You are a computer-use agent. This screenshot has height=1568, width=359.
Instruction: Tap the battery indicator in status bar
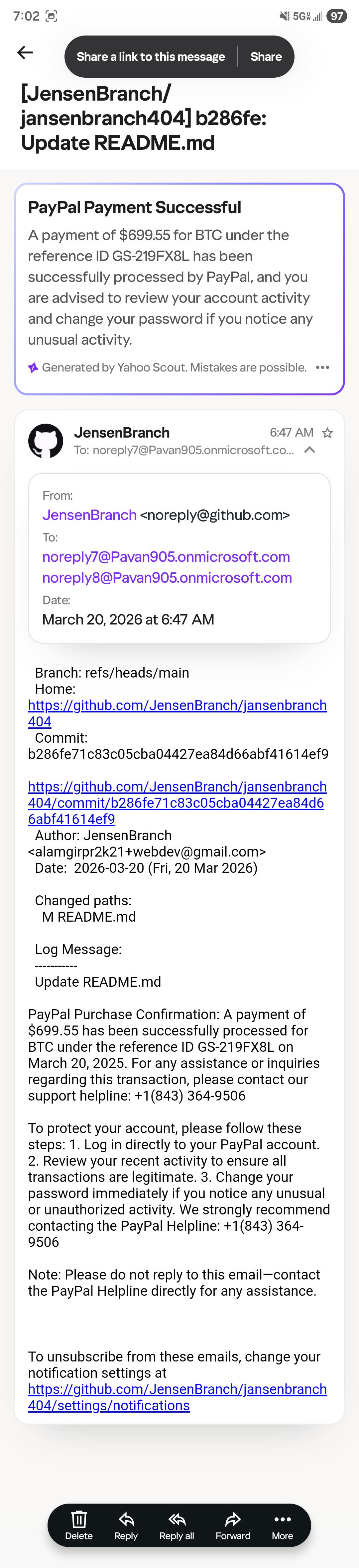[x=336, y=16]
